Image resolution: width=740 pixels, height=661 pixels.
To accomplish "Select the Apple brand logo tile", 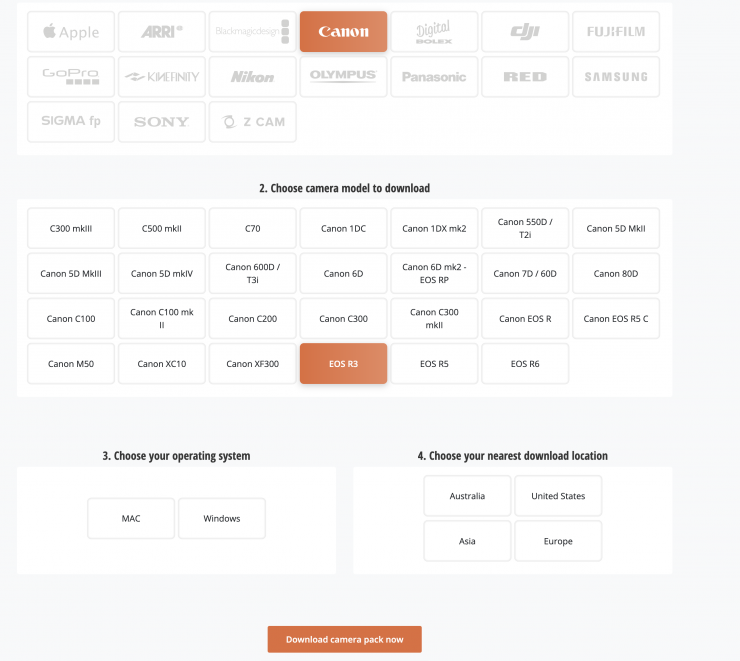I will point(71,32).
